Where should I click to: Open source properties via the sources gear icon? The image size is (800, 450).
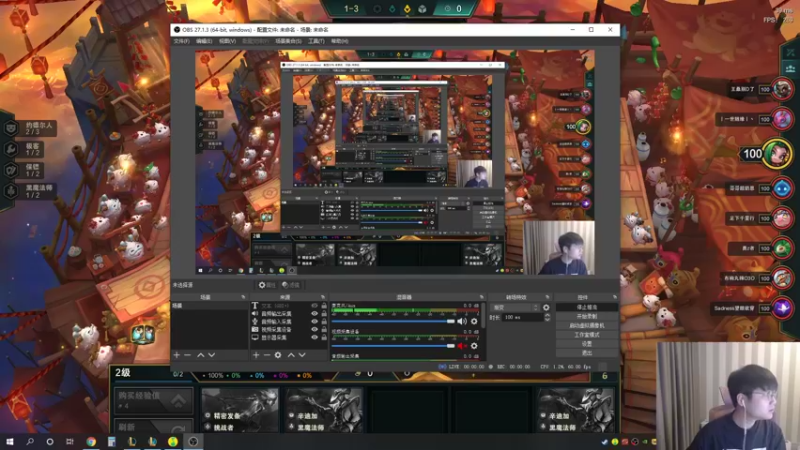coord(278,355)
